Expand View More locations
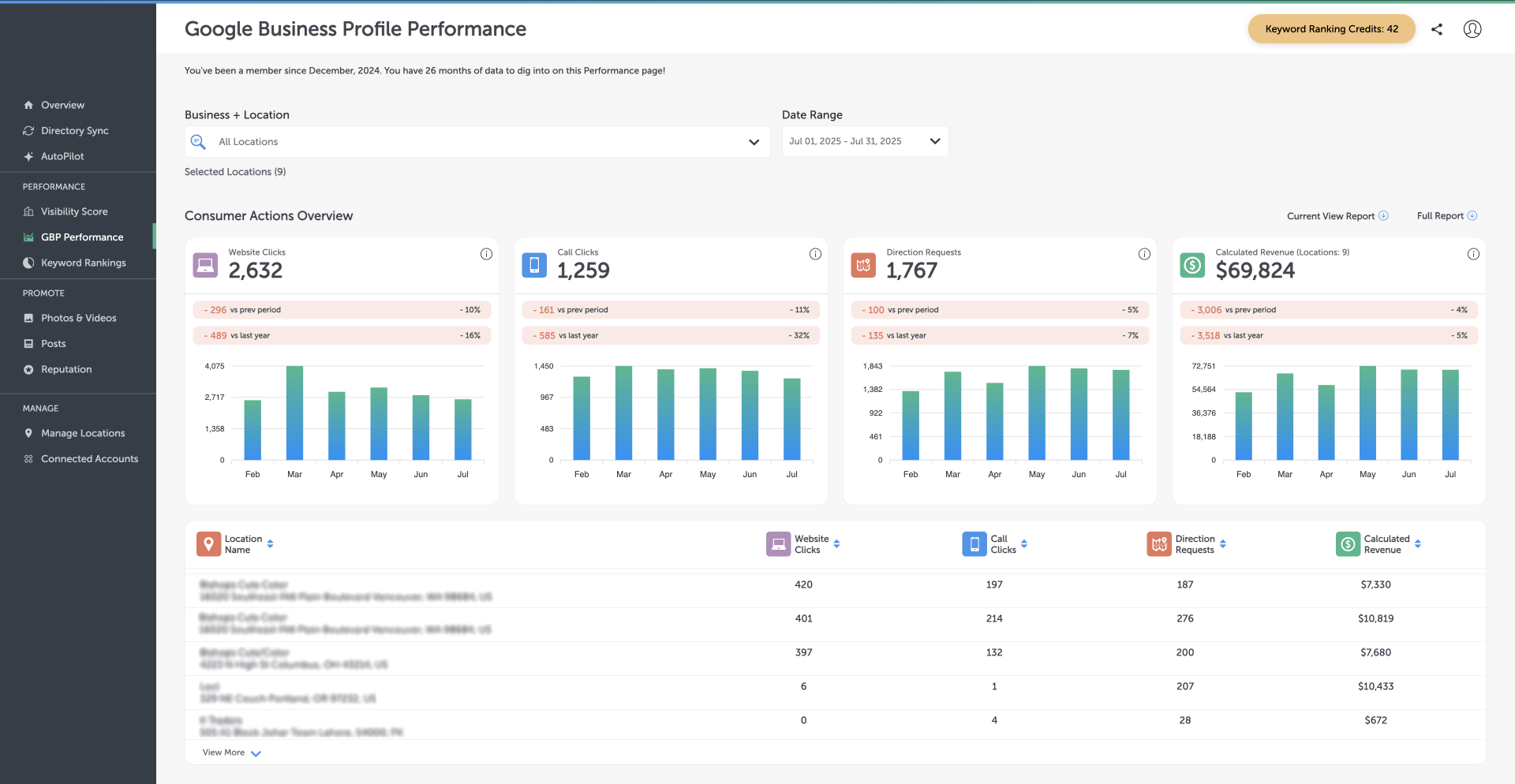Image resolution: width=1515 pixels, height=784 pixels. click(x=231, y=752)
